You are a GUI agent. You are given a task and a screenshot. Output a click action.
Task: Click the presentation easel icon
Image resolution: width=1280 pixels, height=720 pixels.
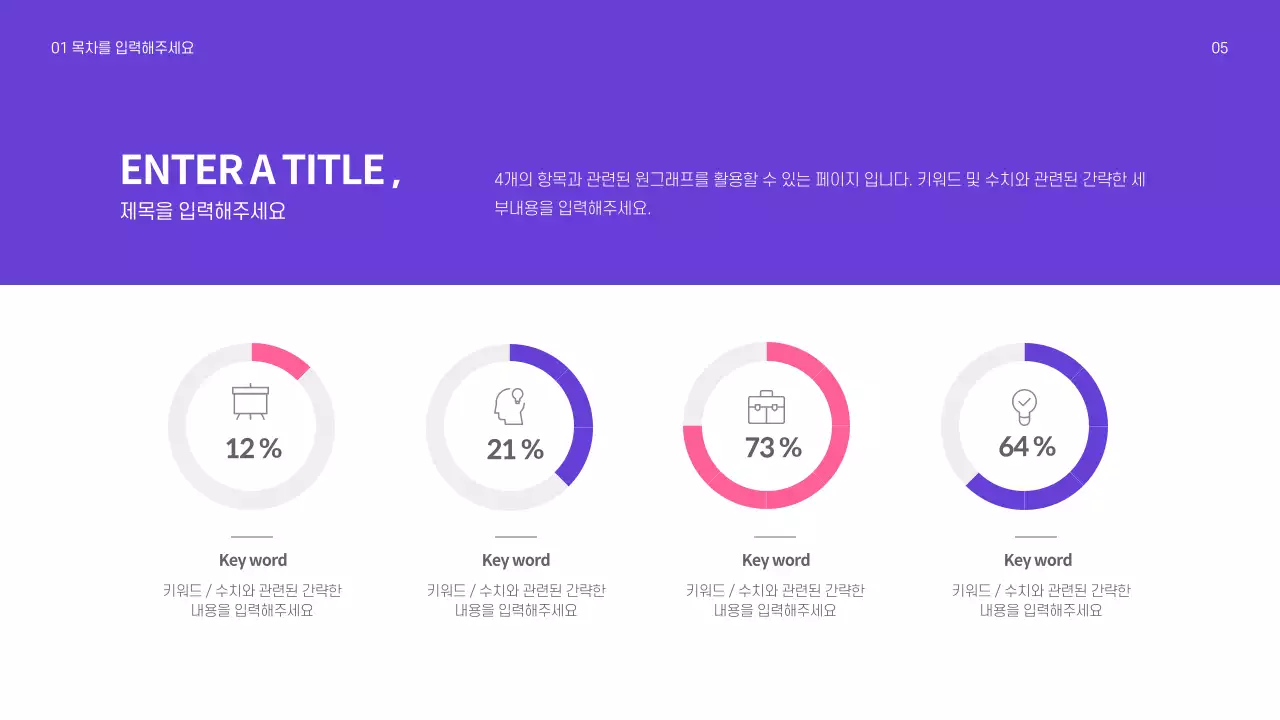point(250,401)
